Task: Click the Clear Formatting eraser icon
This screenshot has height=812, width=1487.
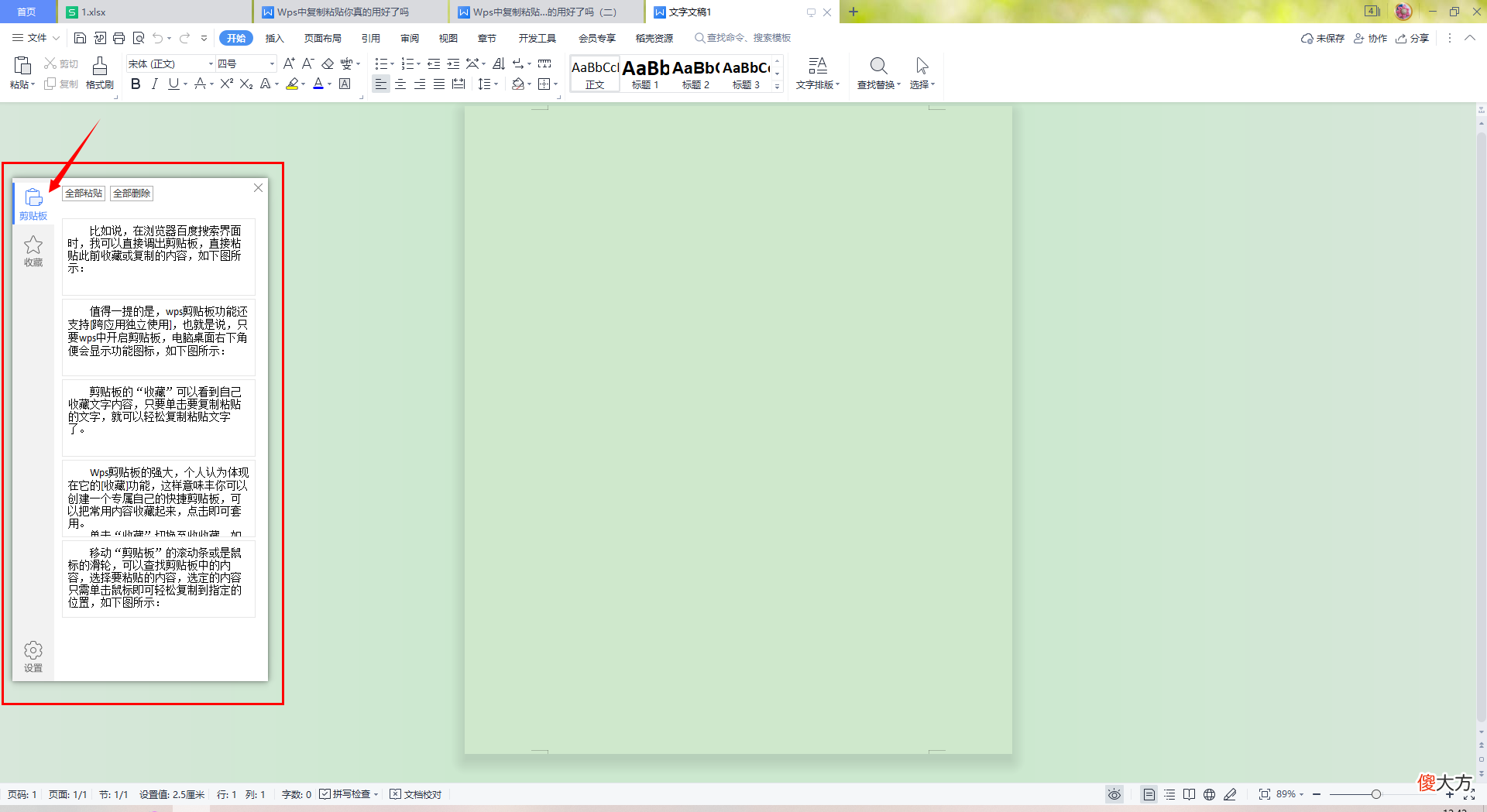Action: click(328, 63)
